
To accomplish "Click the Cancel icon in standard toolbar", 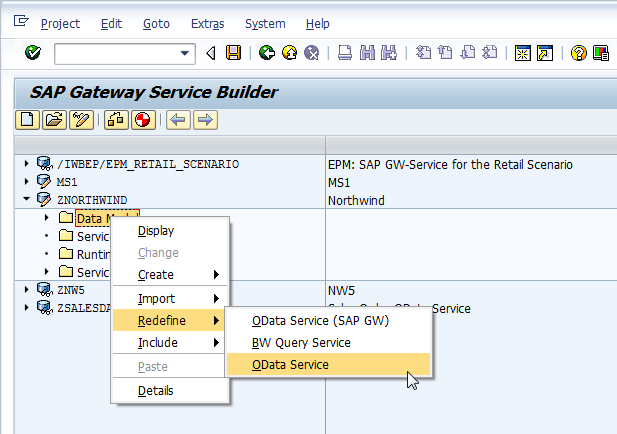I will point(312,53).
